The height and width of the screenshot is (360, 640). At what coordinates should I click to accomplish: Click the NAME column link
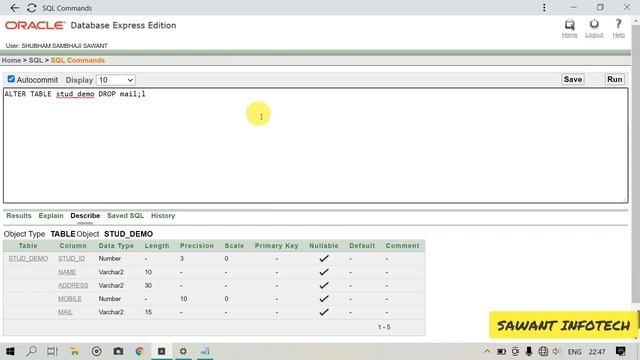point(67,272)
